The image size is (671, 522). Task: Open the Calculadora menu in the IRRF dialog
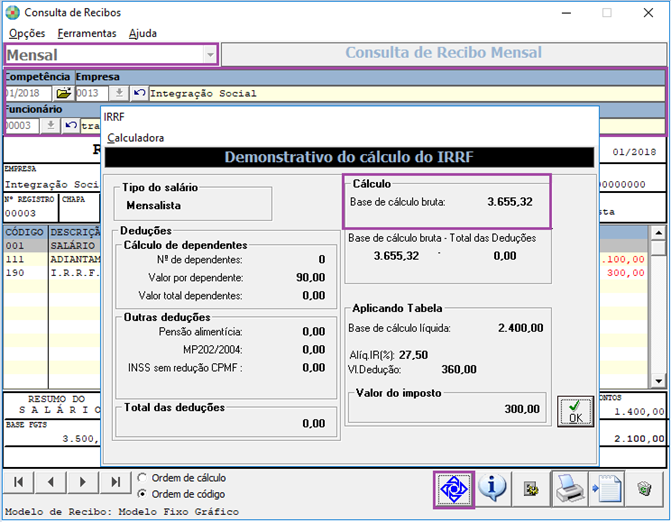click(135, 138)
